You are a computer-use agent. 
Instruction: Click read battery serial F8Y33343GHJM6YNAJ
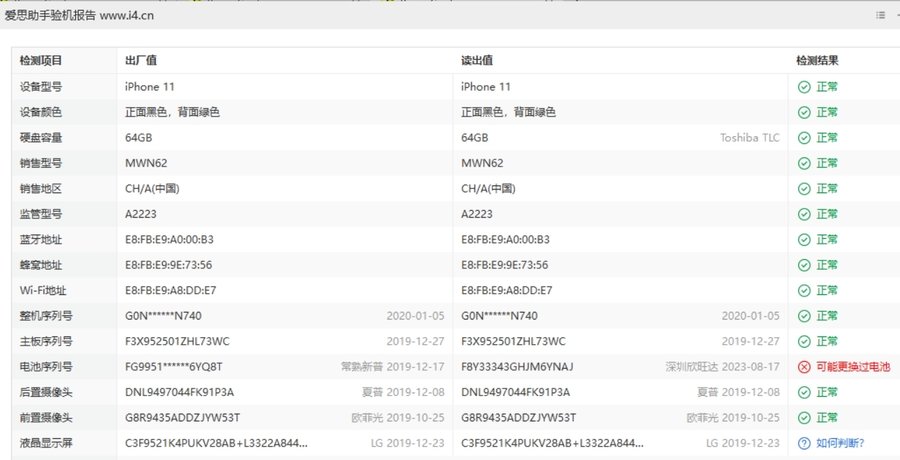click(x=517, y=366)
